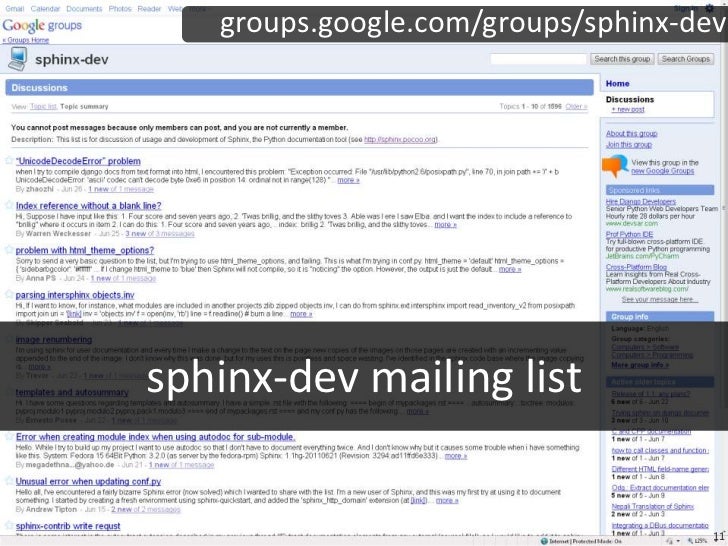Star the Error when creating module index topic

(x=9, y=436)
